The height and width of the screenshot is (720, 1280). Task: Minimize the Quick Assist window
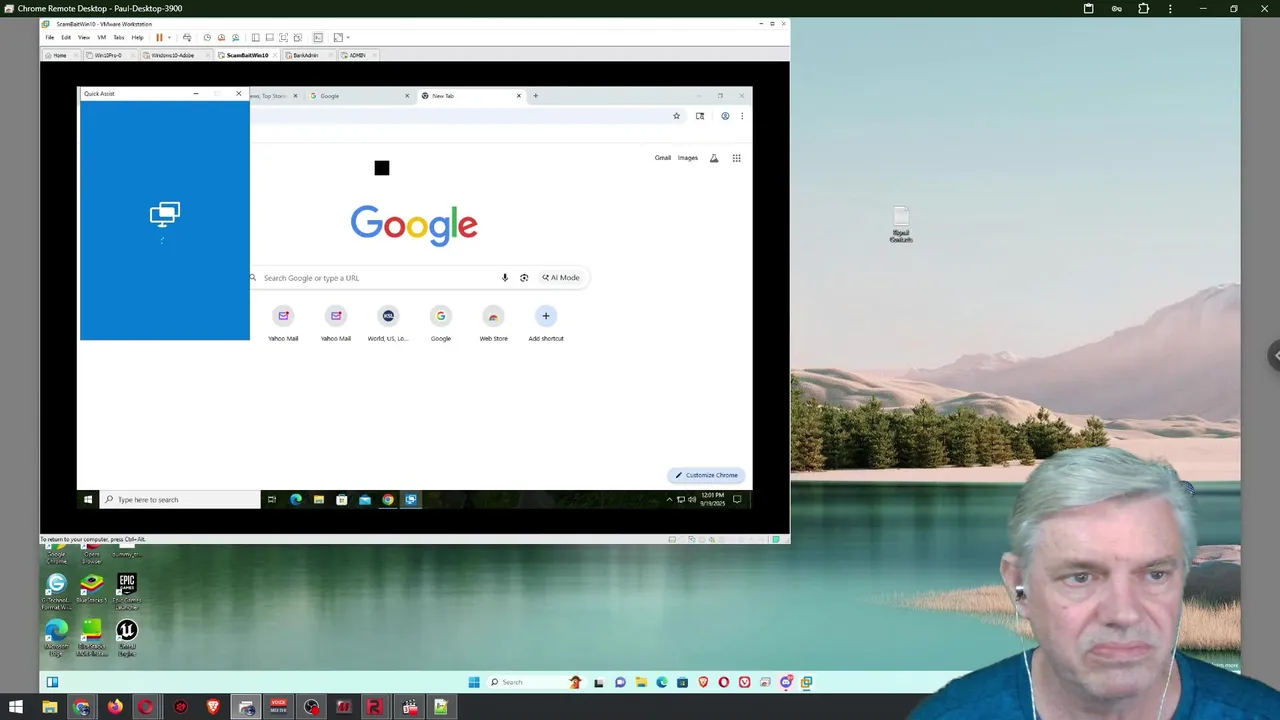(x=196, y=93)
